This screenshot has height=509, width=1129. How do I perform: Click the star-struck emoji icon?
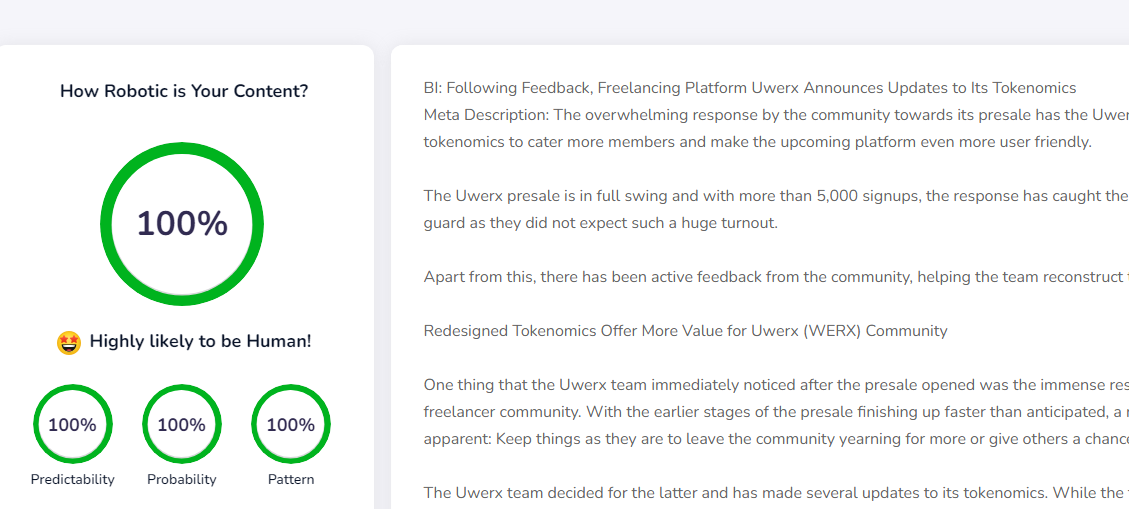pyautogui.click(x=69, y=342)
